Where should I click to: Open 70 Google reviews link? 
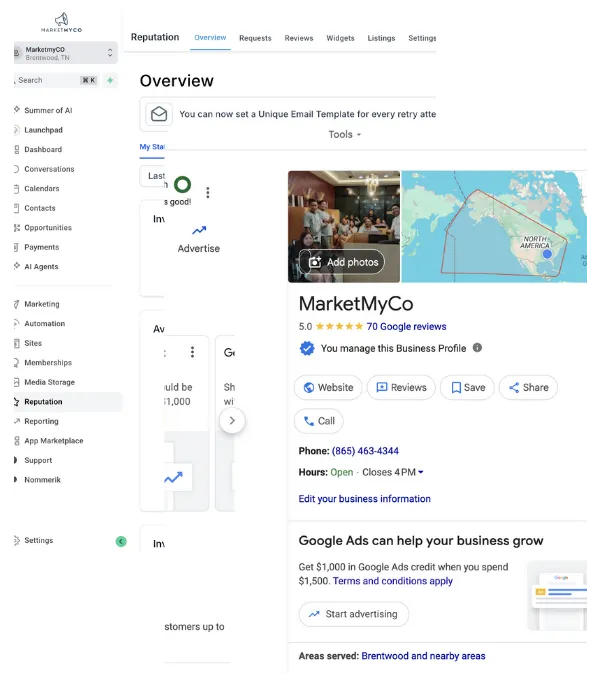406,327
